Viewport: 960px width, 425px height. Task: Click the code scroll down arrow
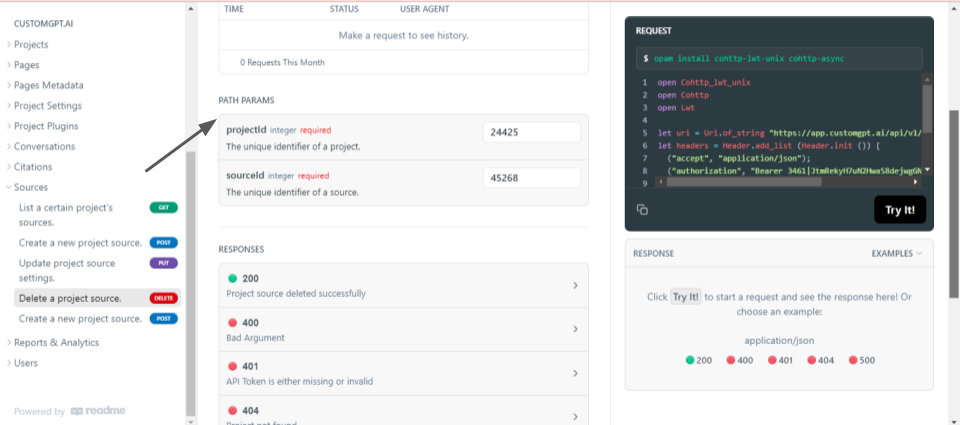(927, 170)
